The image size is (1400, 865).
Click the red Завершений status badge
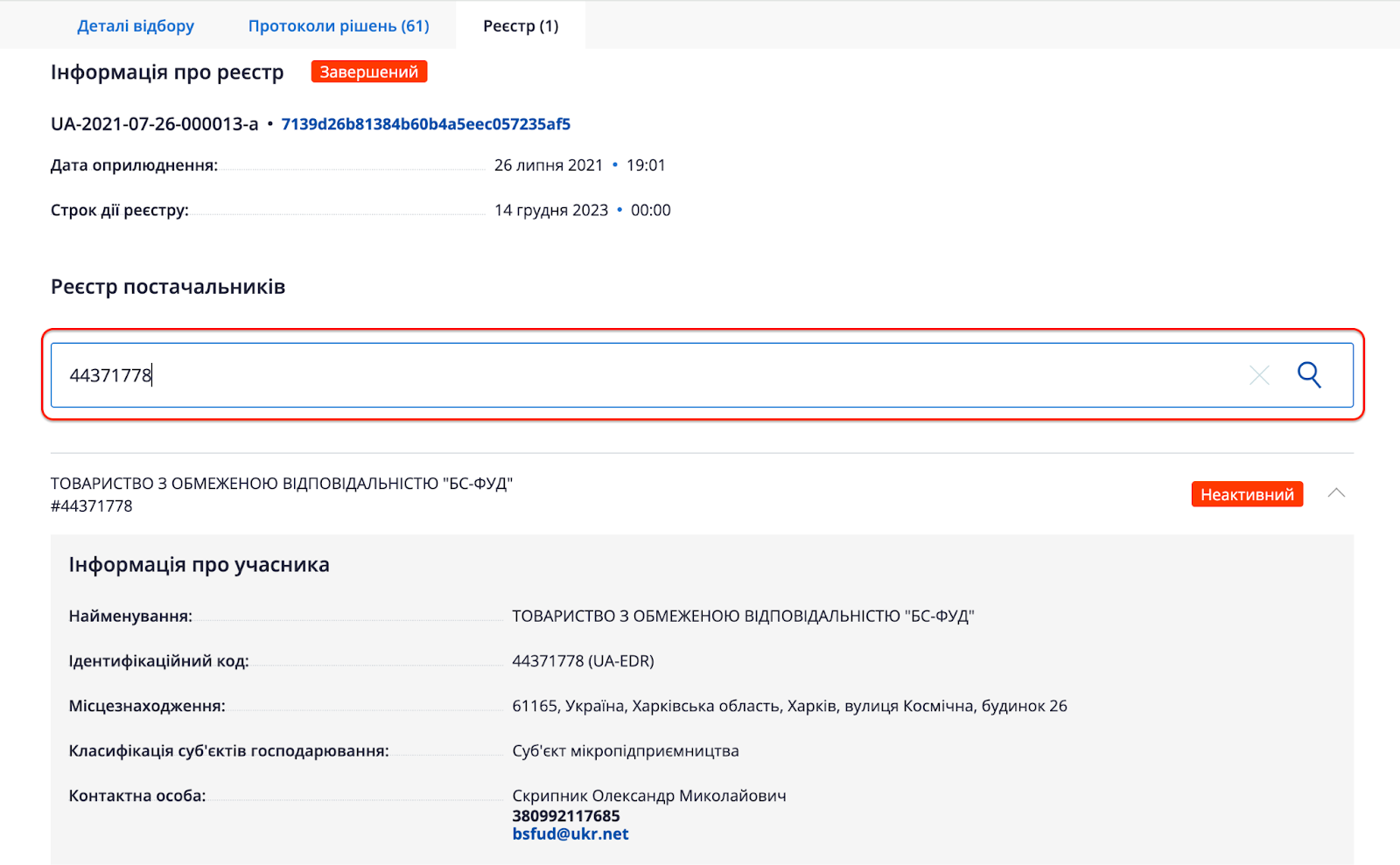(368, 72)
